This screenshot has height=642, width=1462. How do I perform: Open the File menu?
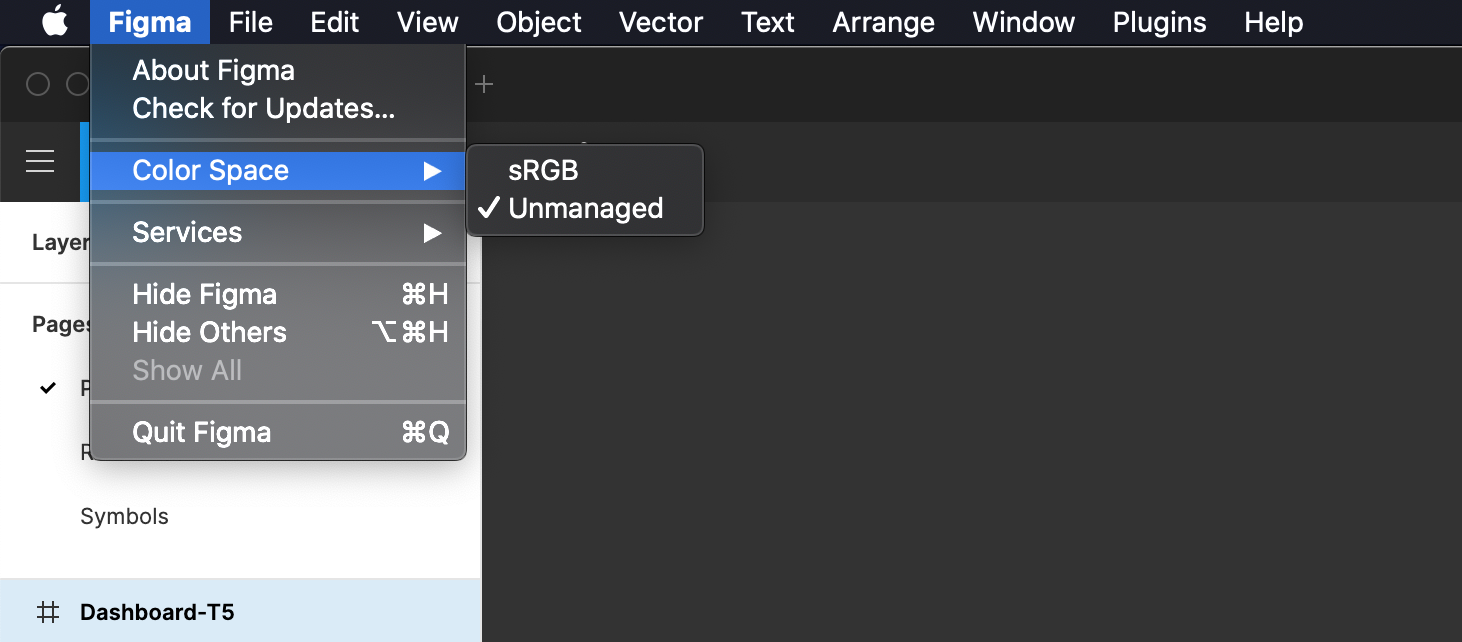(250, 22)
